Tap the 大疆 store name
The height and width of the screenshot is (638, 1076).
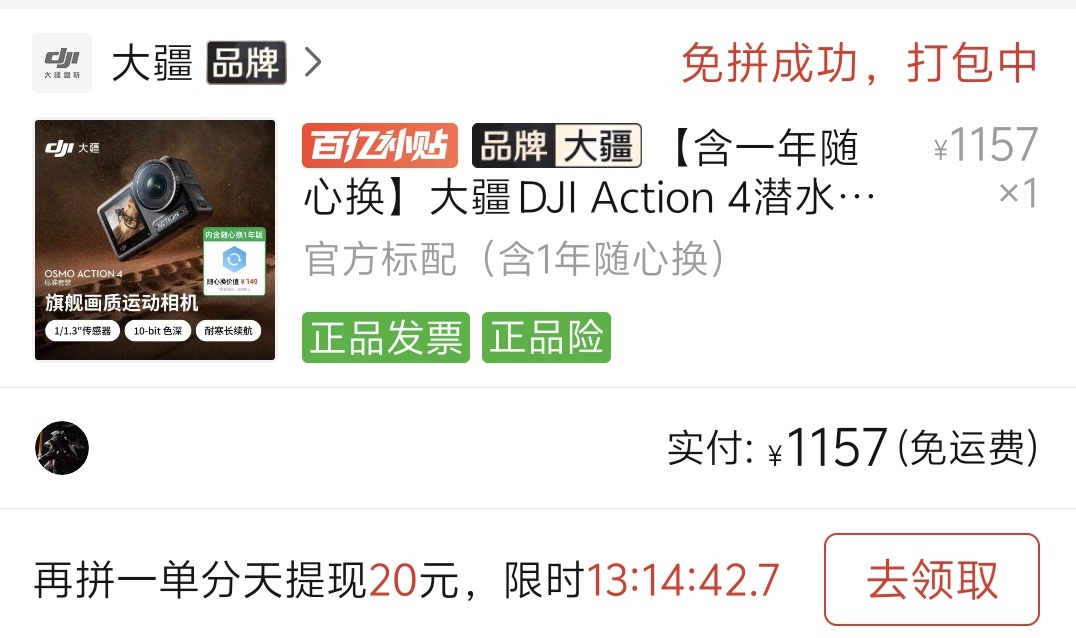pos(152,63)
